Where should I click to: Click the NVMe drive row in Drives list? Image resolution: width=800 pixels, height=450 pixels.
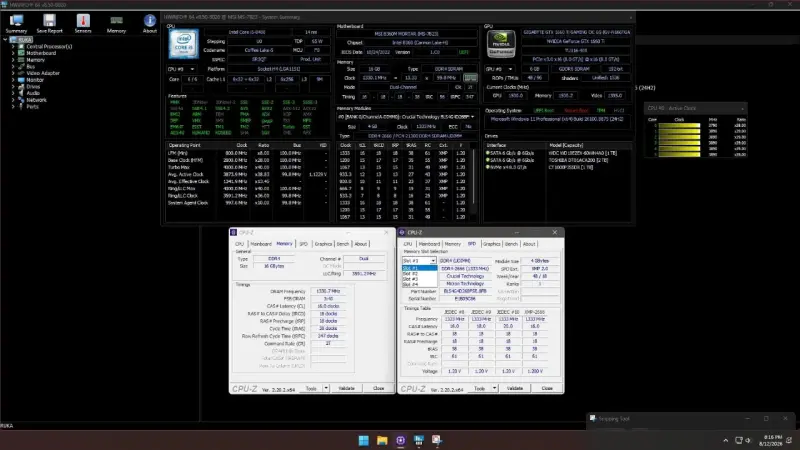(x=558, y=167)
